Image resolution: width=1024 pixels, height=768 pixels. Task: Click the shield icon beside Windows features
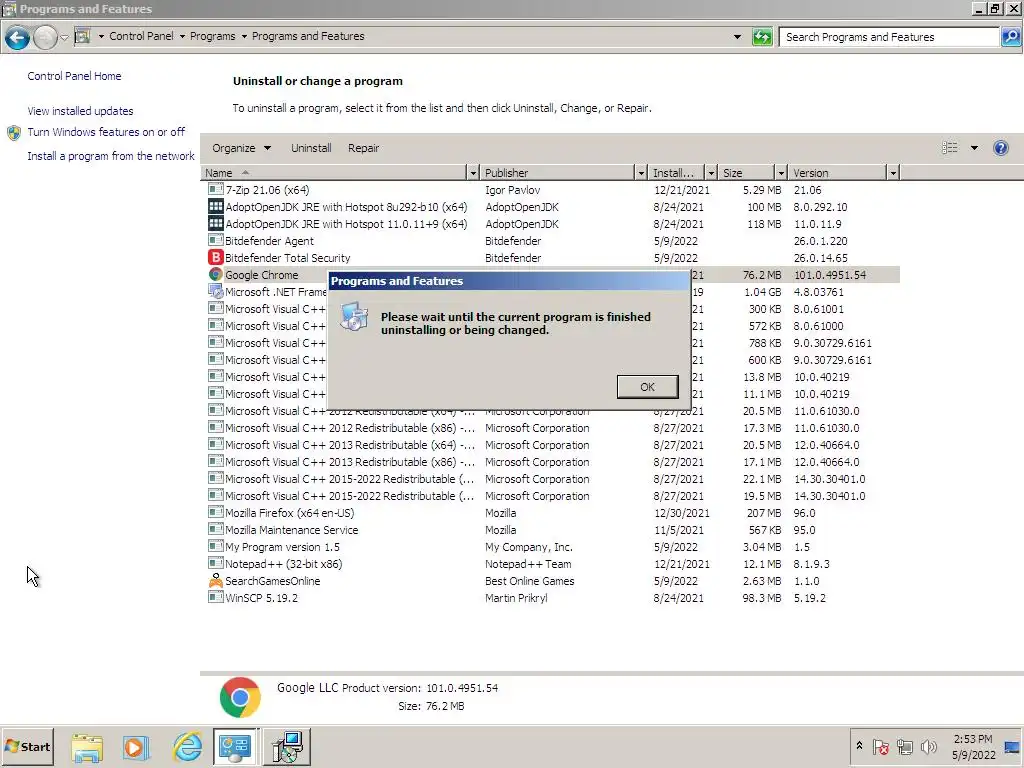coord(14,133)
